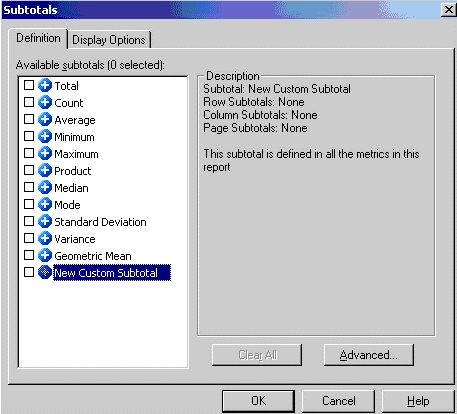Click the blue plus icon beside Count
The image size is (457, 414).
pos(45,102)
